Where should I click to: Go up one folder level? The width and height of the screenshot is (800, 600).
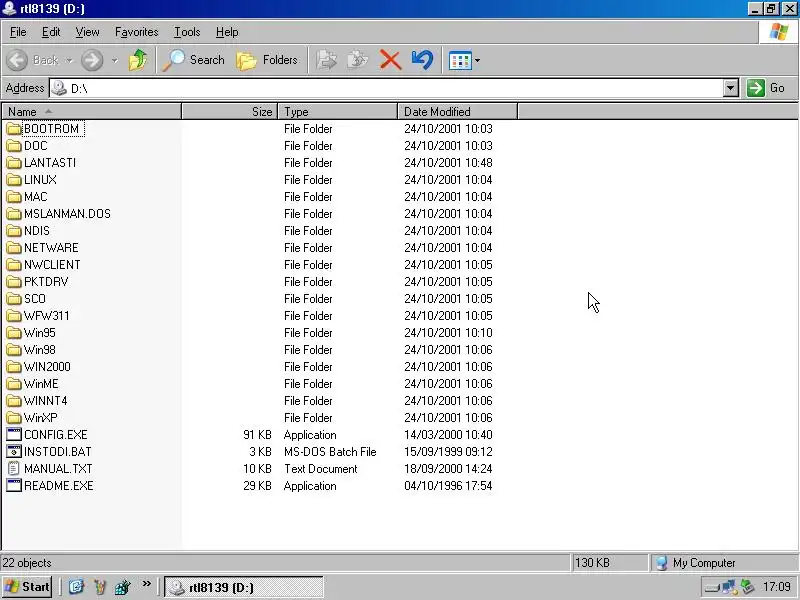click(x=138, y=60)
